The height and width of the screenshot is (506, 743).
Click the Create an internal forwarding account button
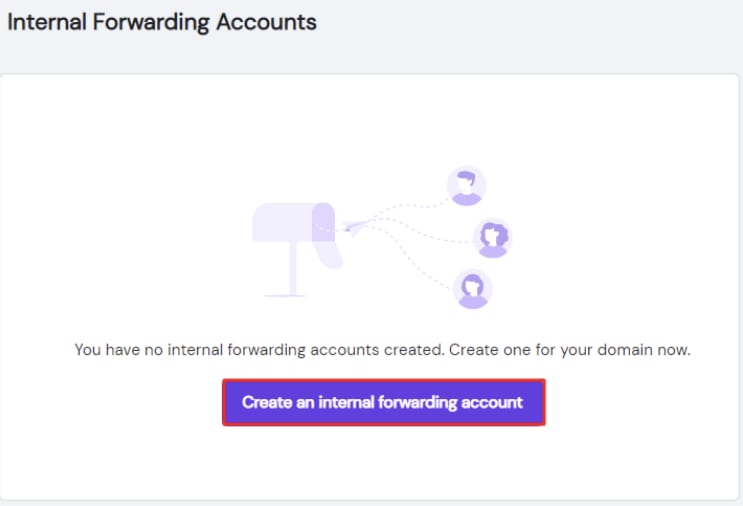pyautogui.click(x=383, y=402)
